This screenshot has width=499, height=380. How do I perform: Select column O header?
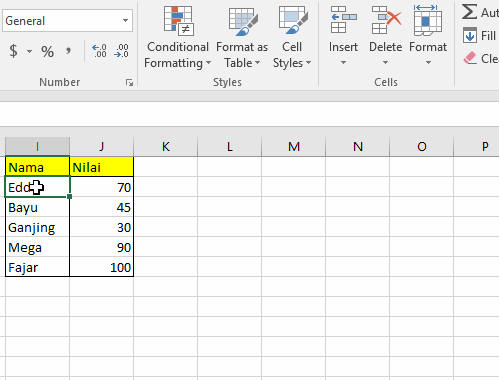(x=422, y=147)
